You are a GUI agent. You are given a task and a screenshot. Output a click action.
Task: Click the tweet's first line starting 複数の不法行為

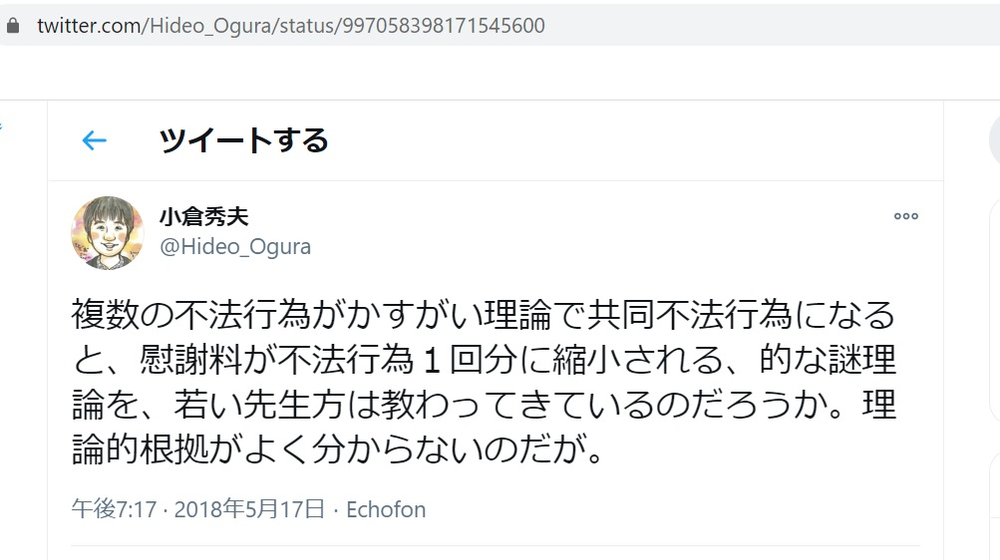pos(483,314)
